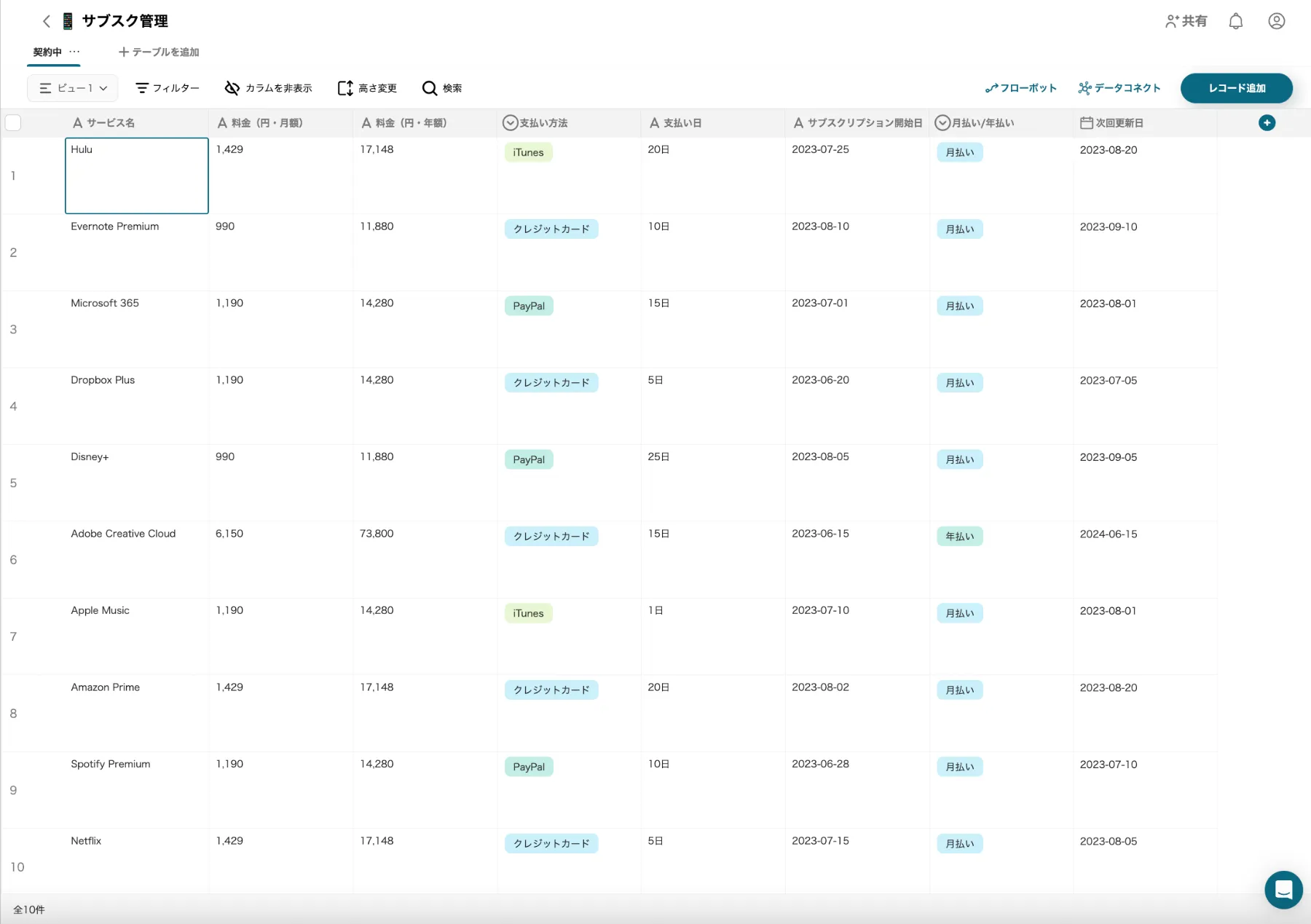The width and height of the screenshot is (1311, 924).
Task: Select the Netflix service cell
Action: pos(136,861)
